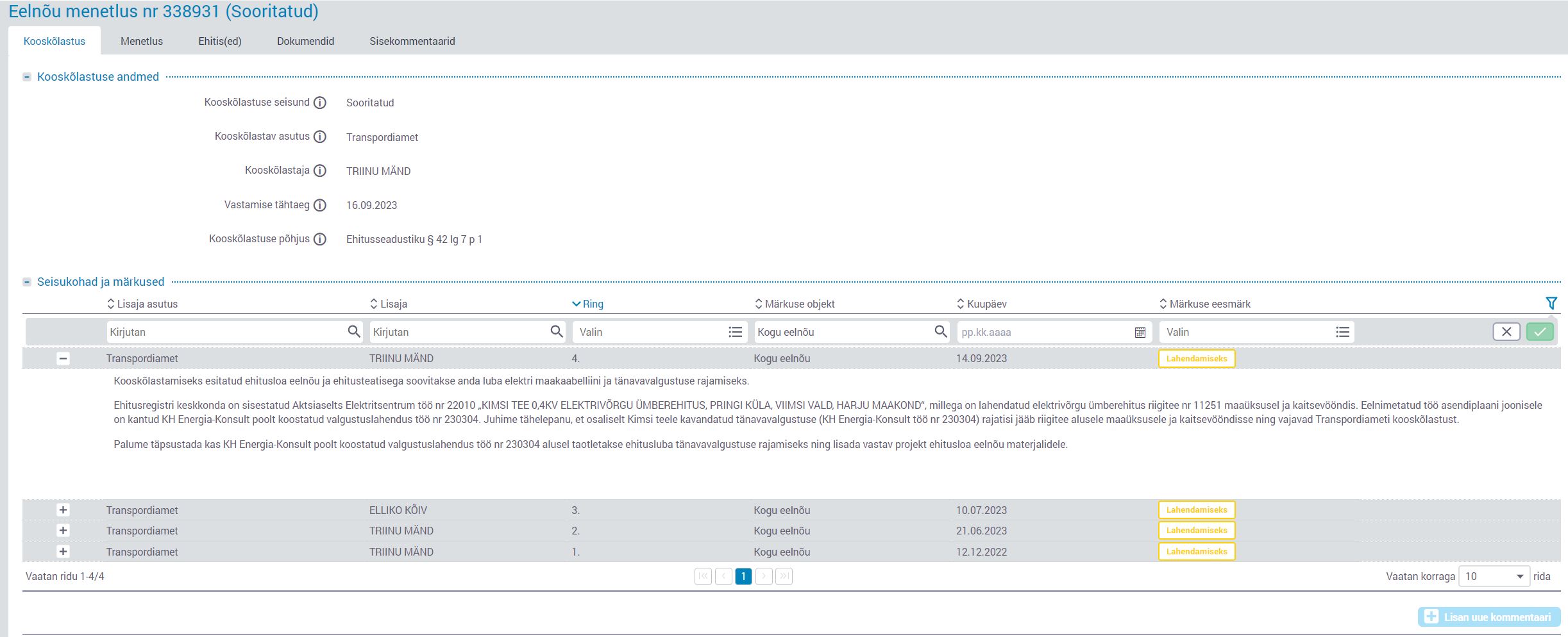Screen dimensions: 1568x637
Task: Click Lisan uue kommentaari button
Action: coord(1488,616)
